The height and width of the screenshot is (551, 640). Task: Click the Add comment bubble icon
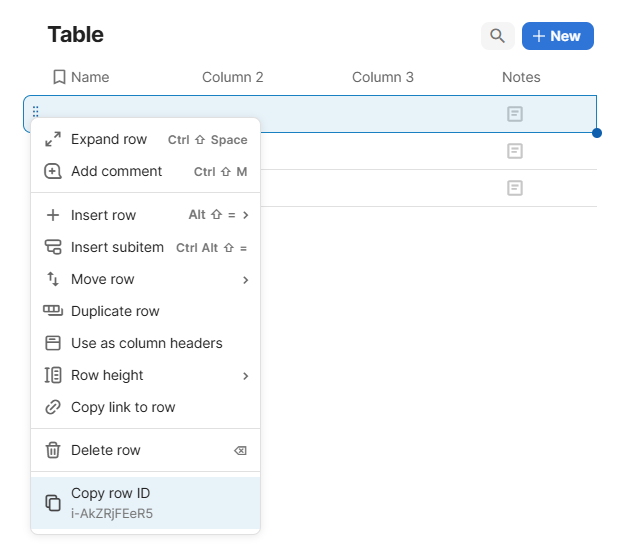(x=53, y=171)
